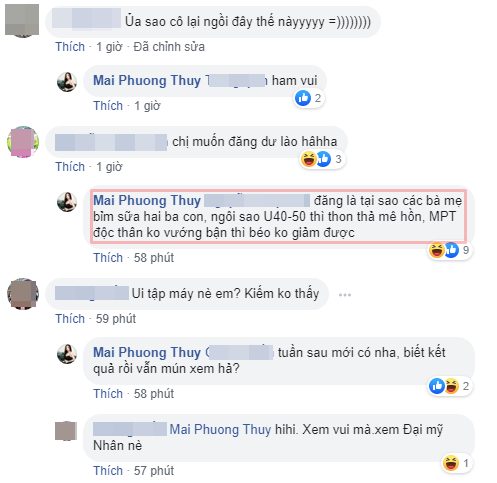Image resolution: width=497 pixels, height=483 pixels.
Task: Click the blurred avatar of the first commenter
Action: (x=22, y=20)
